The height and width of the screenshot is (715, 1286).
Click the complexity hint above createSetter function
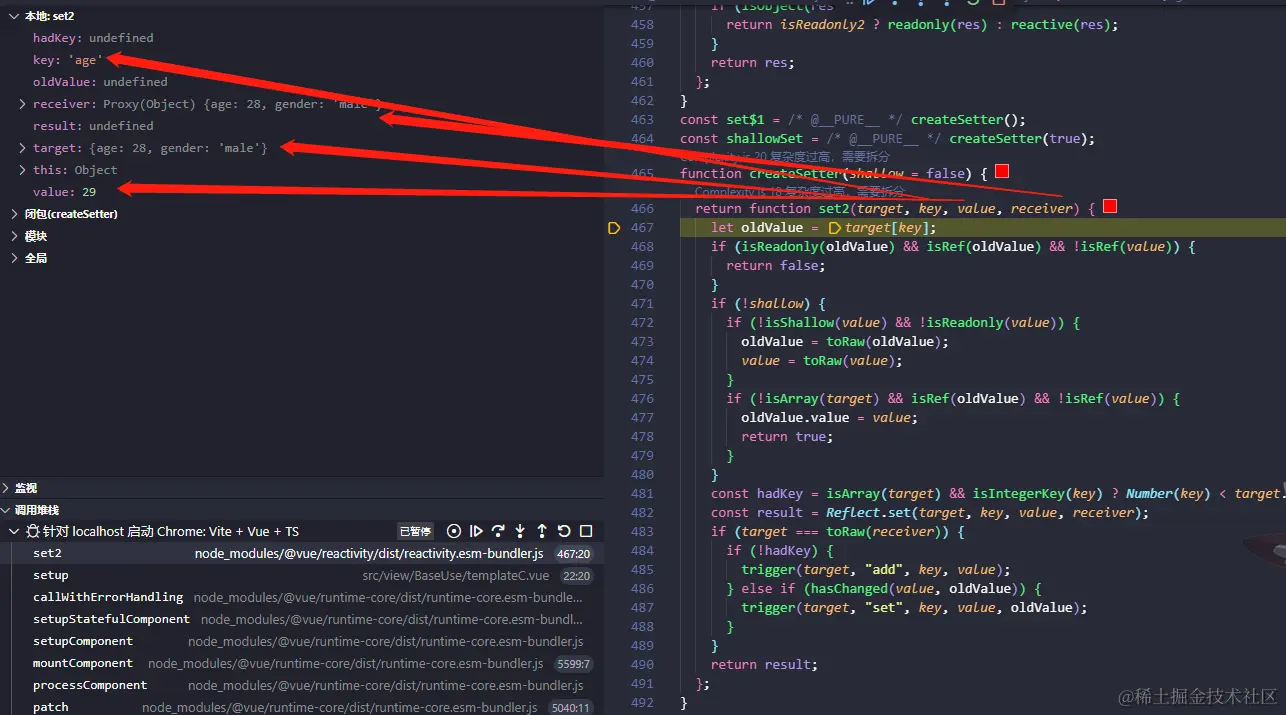(x=784, y=157)
